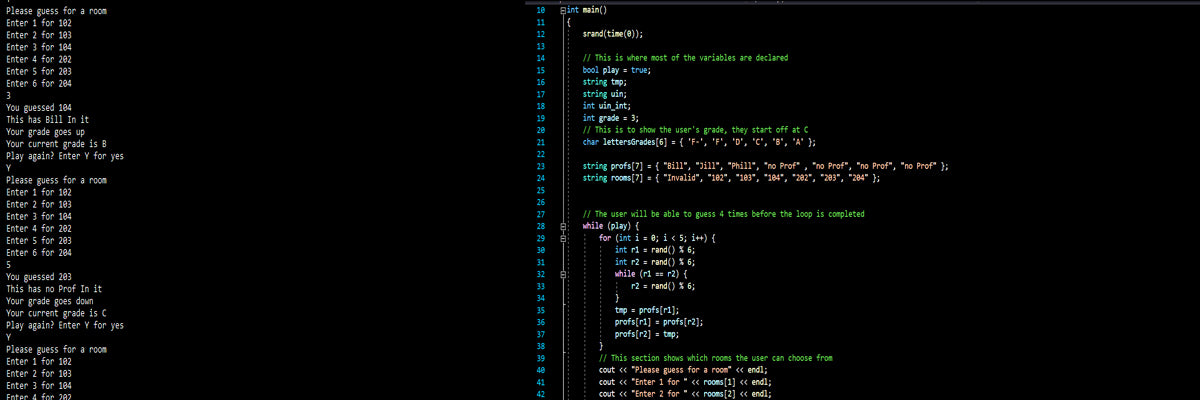The width and height of the screenshot is (1200, 400).
Task: Click 'Your current grade is B' console line
Action: point(56,144)
